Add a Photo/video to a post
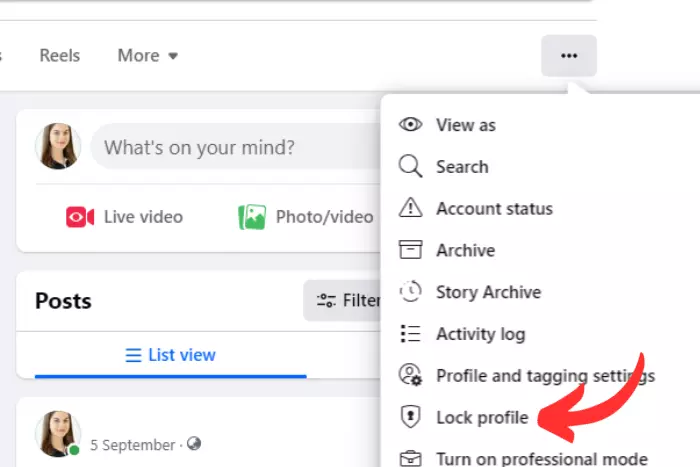This screenshot has width=700, height=467. click(306, 217)
